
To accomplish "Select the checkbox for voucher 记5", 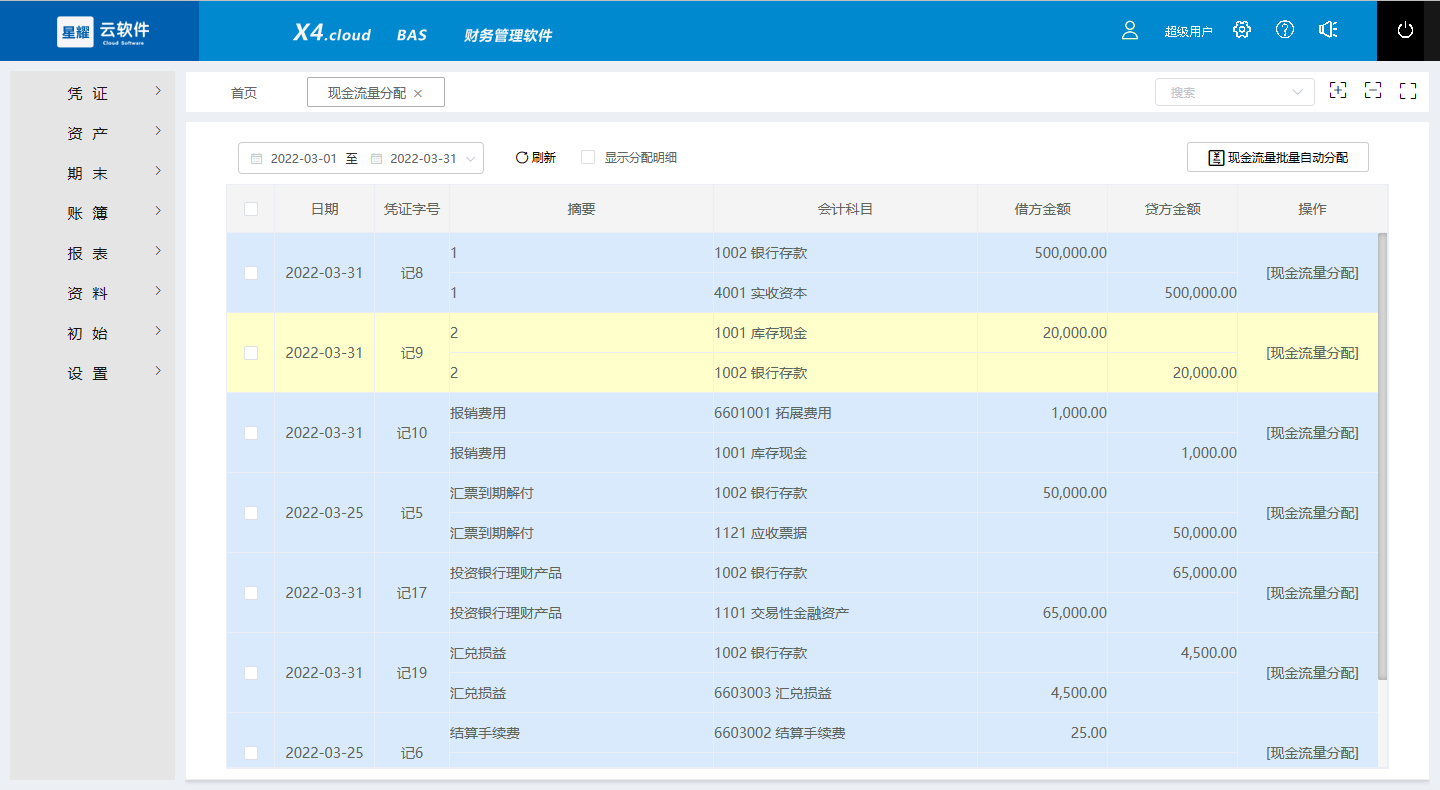I will tap(251, 513).
